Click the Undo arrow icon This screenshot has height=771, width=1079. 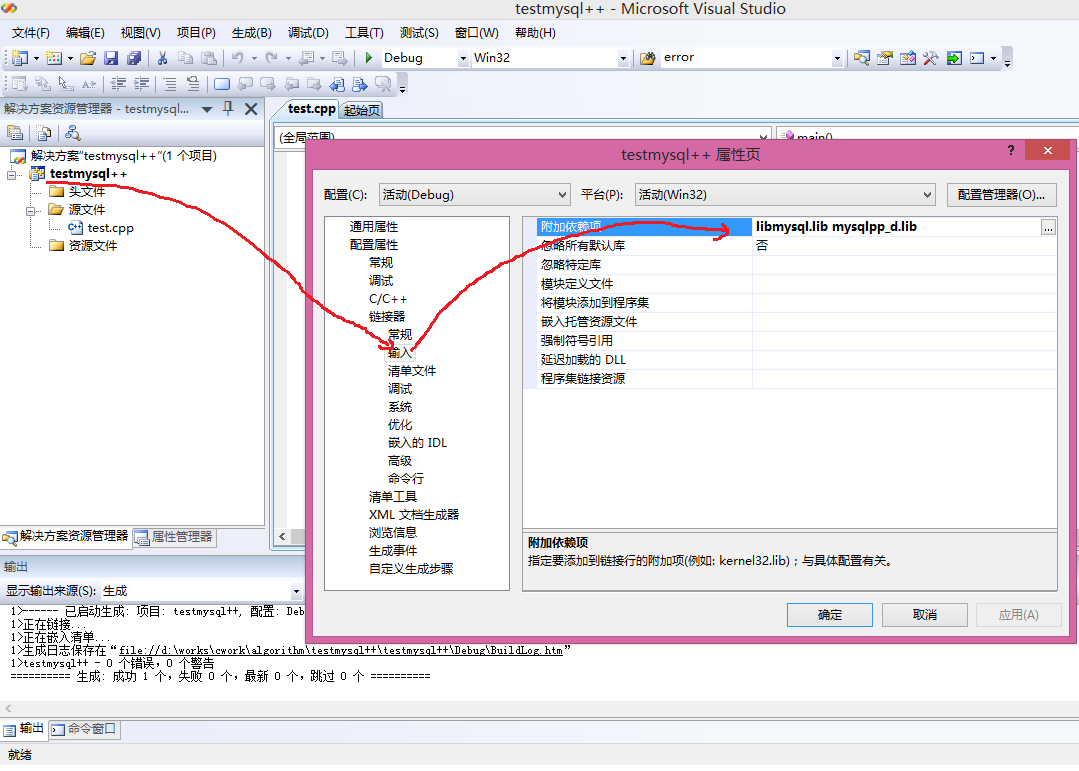[237, 58]
